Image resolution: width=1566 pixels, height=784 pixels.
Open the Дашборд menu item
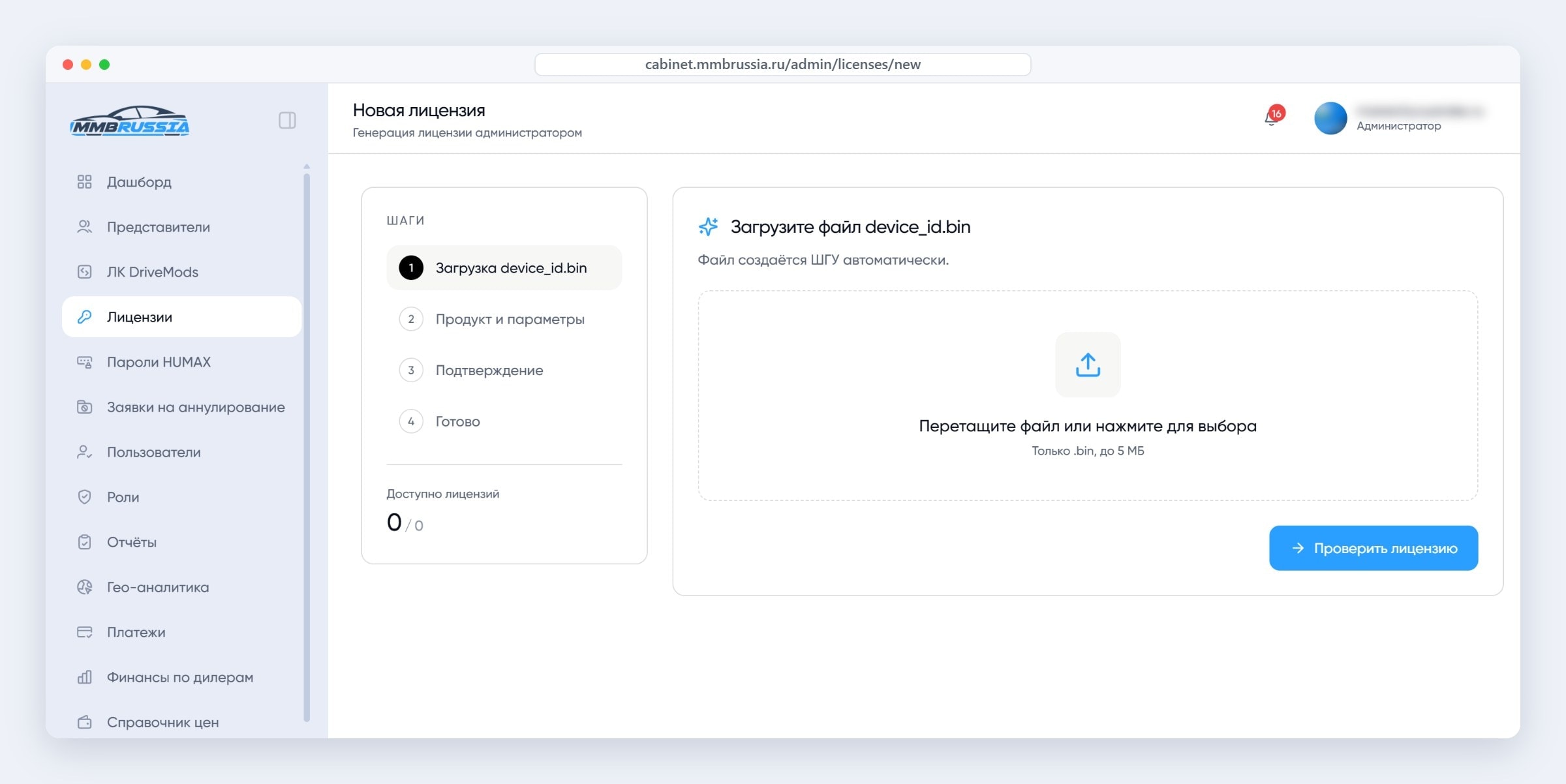click(x=181, y=182)
